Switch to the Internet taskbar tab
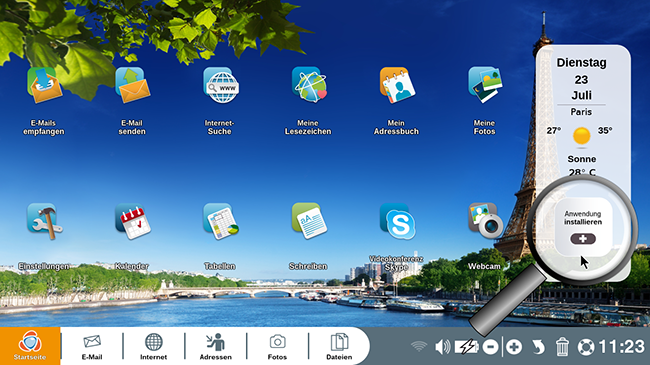Screen dimensions: 650x365 [x=153, y=346]
